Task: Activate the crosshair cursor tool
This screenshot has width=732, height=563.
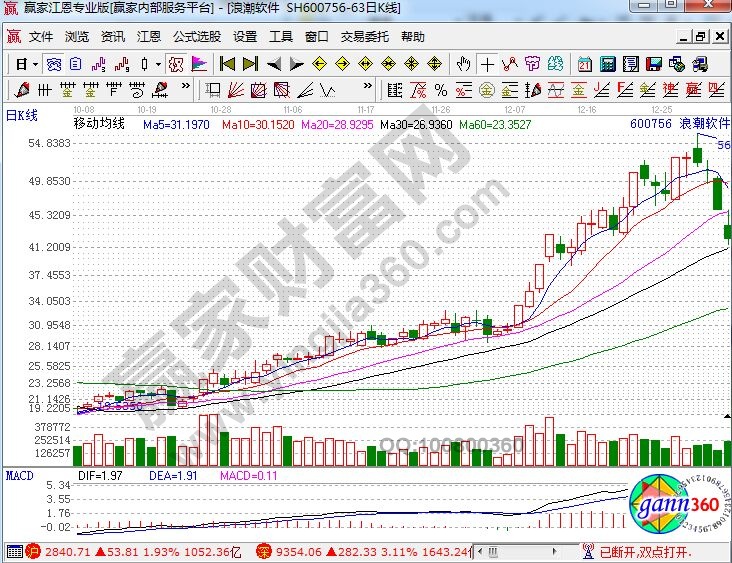Action: (x=487, y=64)
